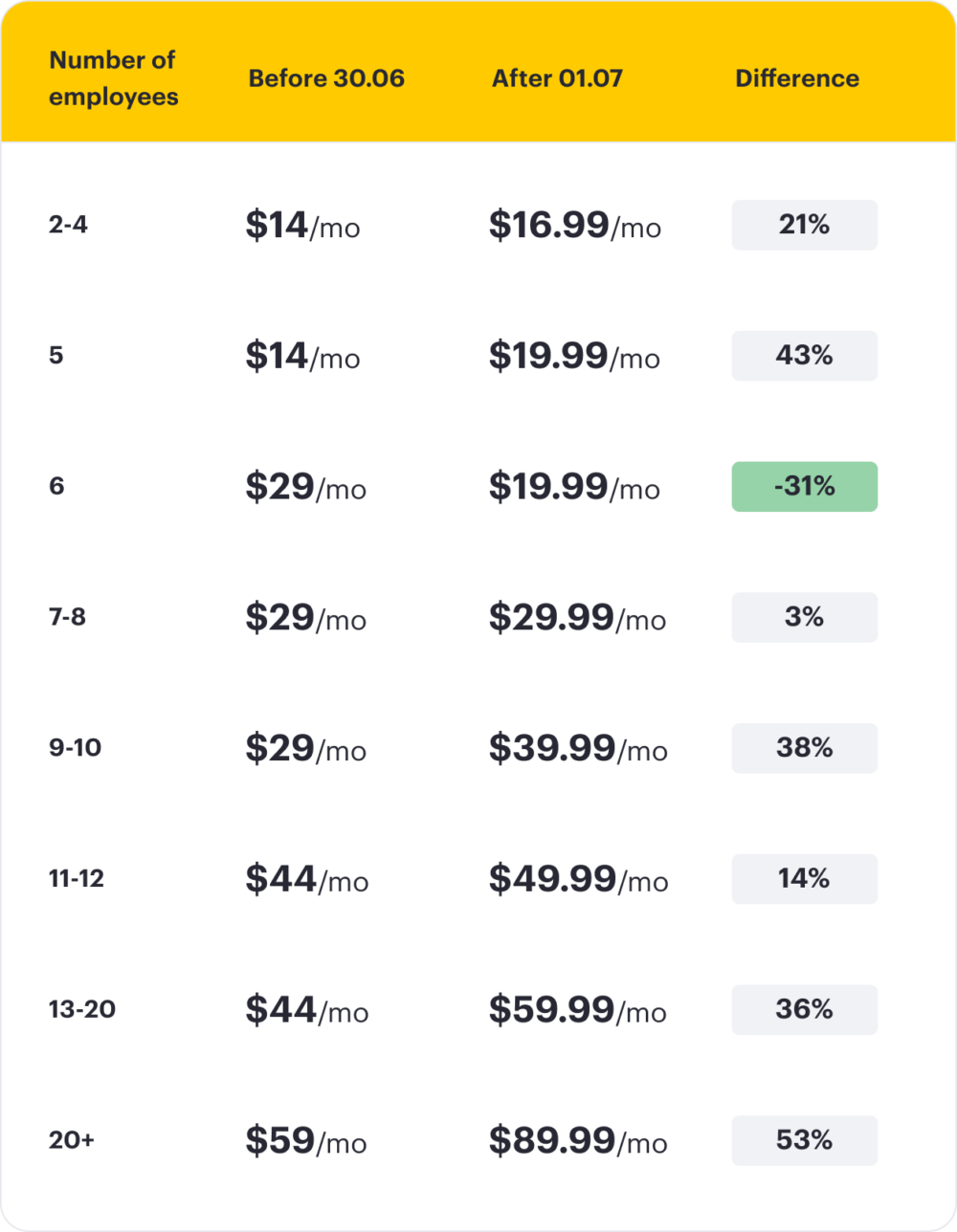Click the green -31% difference badge
957x1232 pixels.
[804, 487]
